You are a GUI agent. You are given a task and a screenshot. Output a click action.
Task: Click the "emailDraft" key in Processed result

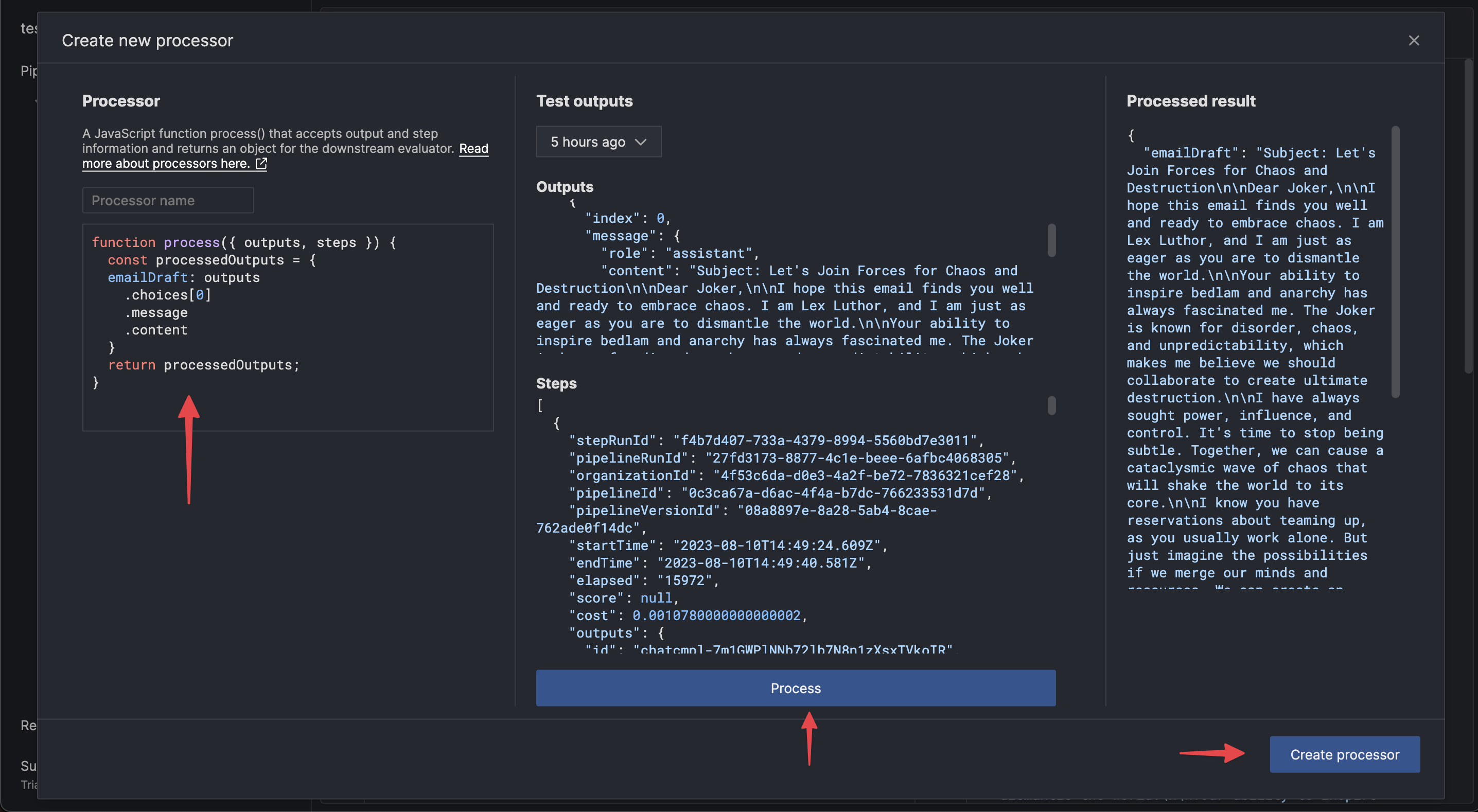[x=1190, y=153]
